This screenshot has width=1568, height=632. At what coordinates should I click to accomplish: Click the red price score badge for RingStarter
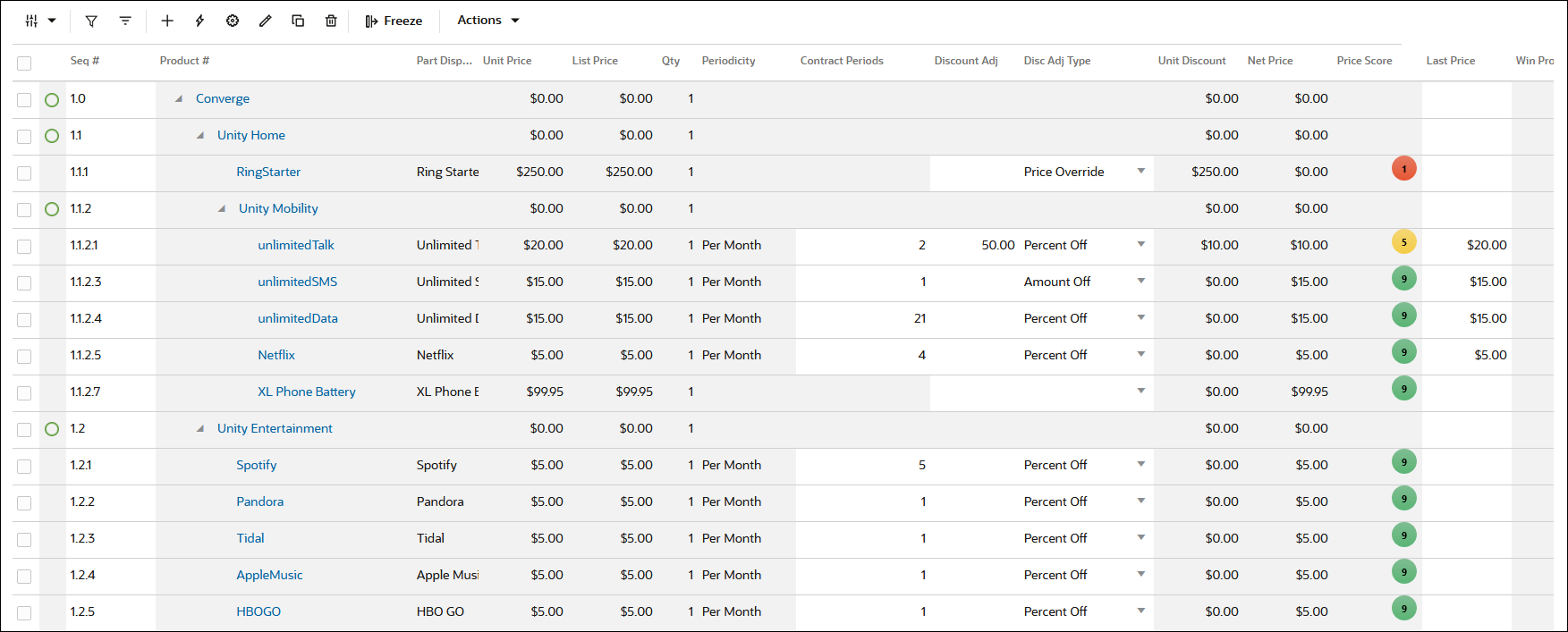tap(1403, 169)
